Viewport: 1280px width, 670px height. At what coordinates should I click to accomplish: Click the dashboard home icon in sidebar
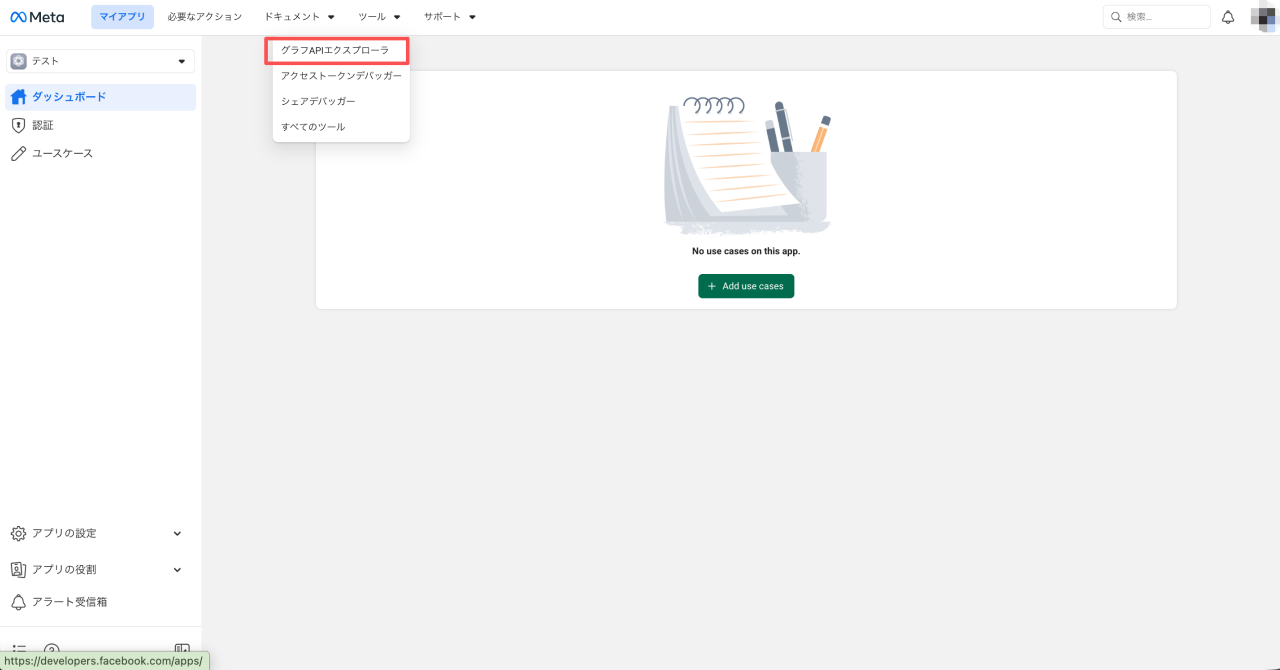pyautogui.click(x=18, y=97)
